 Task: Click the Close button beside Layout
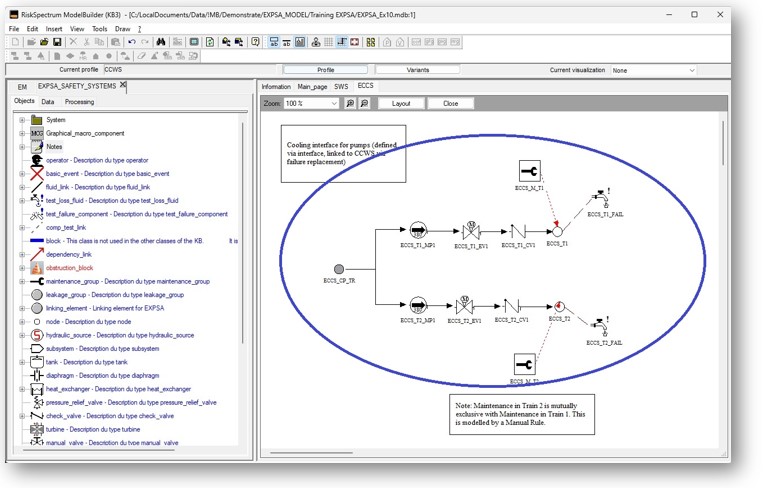click(x=451, y=103)
